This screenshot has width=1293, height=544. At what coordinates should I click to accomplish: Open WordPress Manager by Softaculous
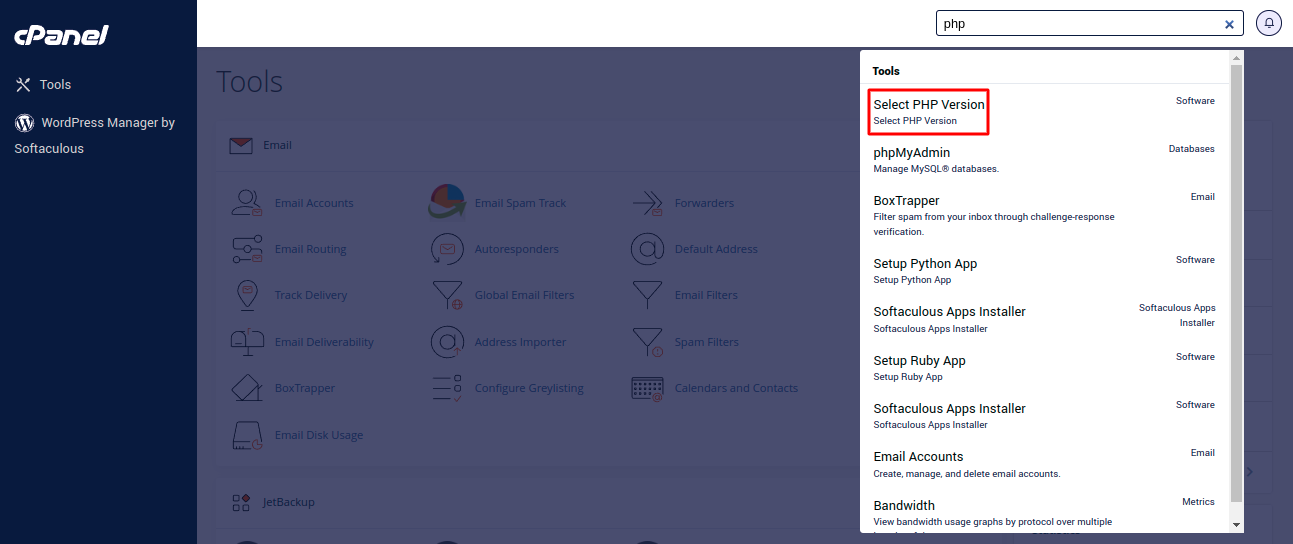95,135
